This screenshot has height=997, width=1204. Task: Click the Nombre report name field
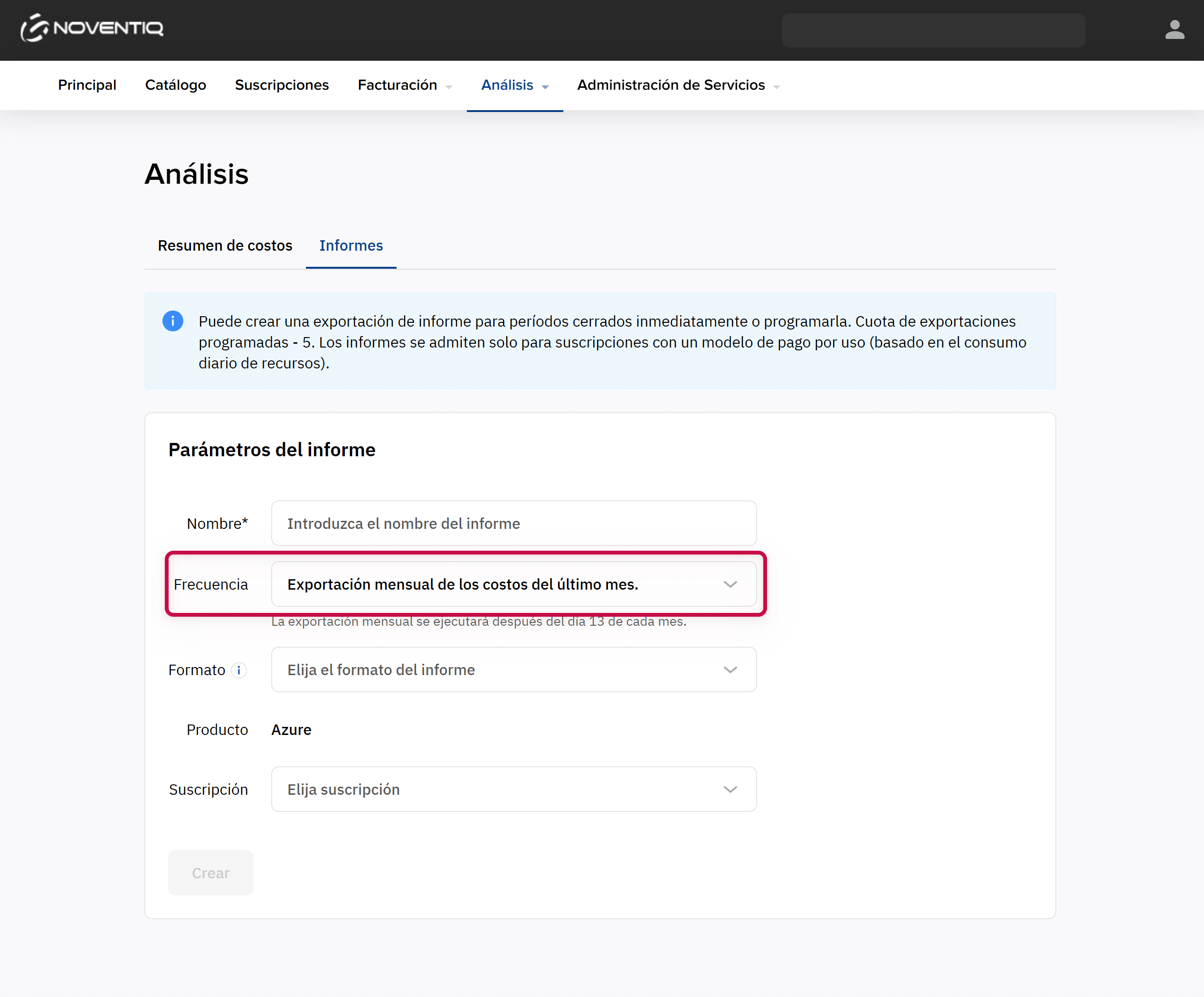(513, 523)
